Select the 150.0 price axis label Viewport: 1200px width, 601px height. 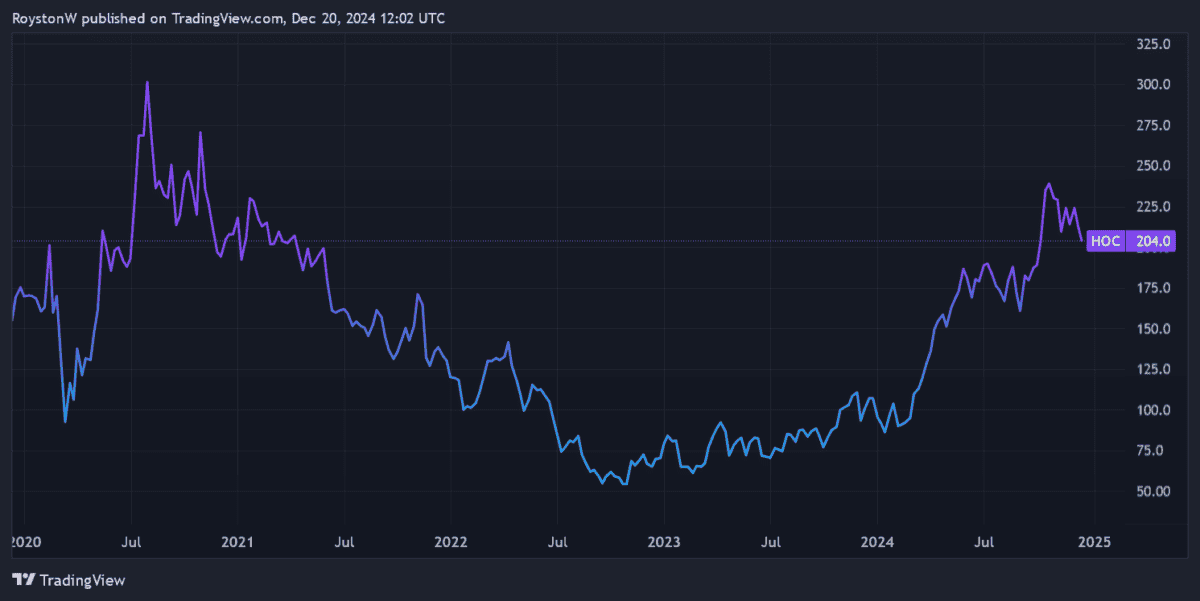1153,329
